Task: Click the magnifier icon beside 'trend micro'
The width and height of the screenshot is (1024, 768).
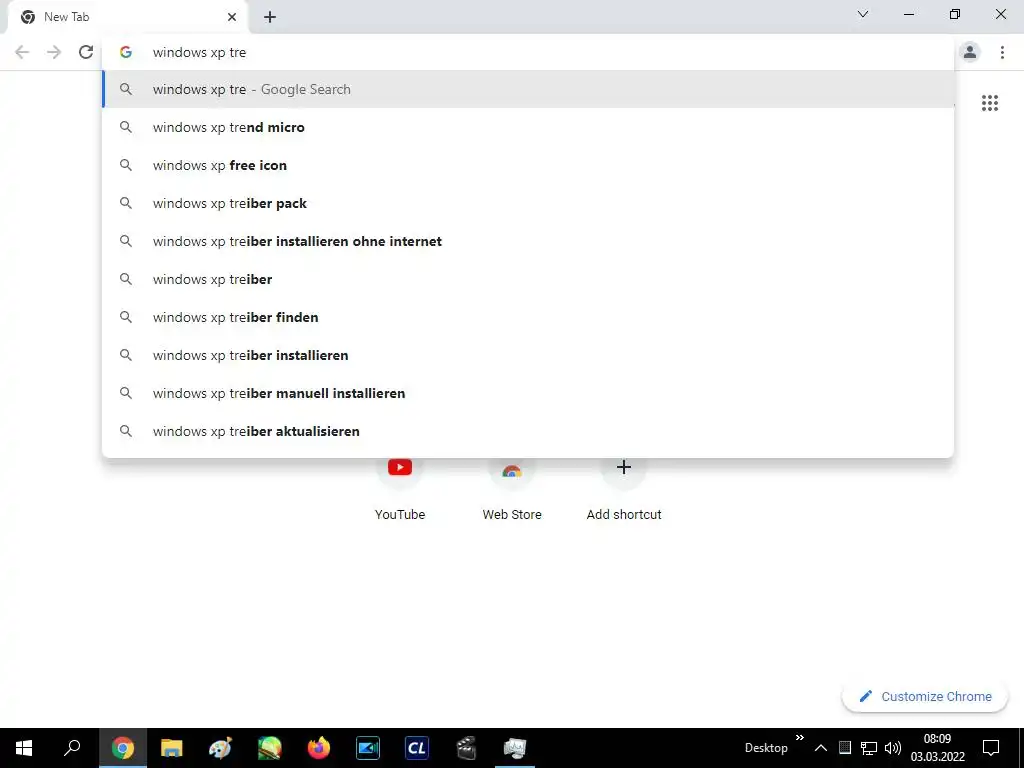Action: coord(126,127)
